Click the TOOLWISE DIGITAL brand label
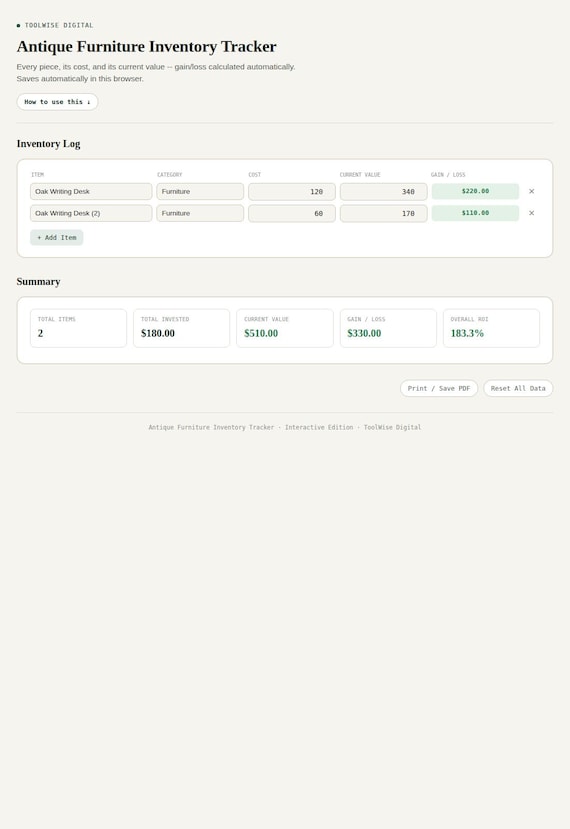The width and height of the screenshot is (570, 829). [x=59, y=25]
